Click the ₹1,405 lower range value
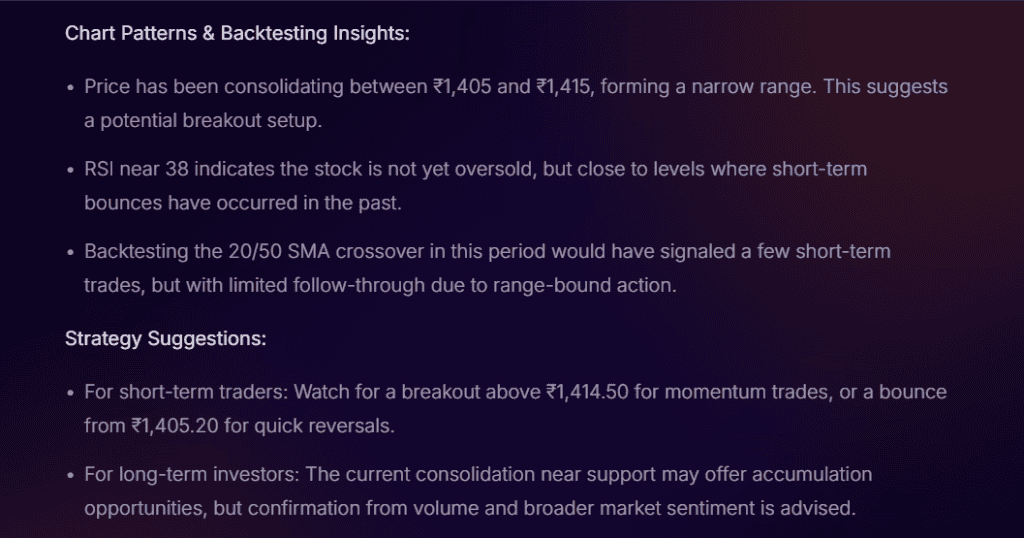 462,87
